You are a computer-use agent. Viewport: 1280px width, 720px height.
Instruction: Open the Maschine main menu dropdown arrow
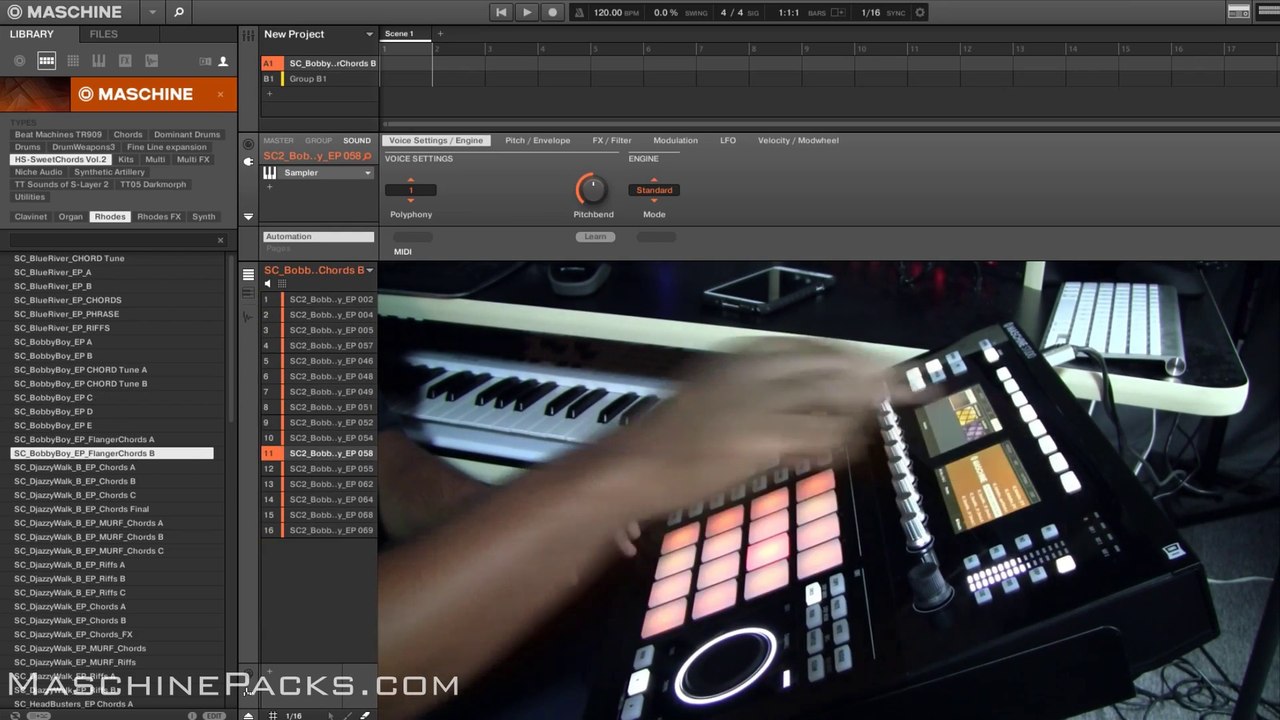152,12
